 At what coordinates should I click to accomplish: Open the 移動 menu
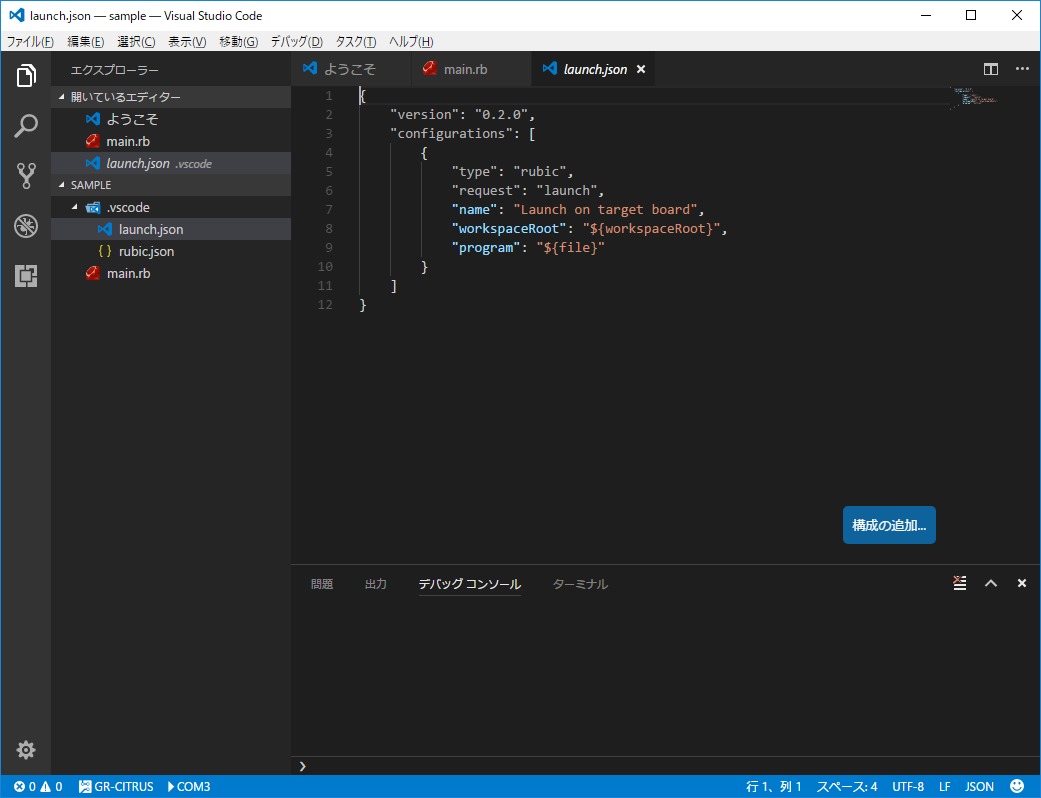pos(238,41)
